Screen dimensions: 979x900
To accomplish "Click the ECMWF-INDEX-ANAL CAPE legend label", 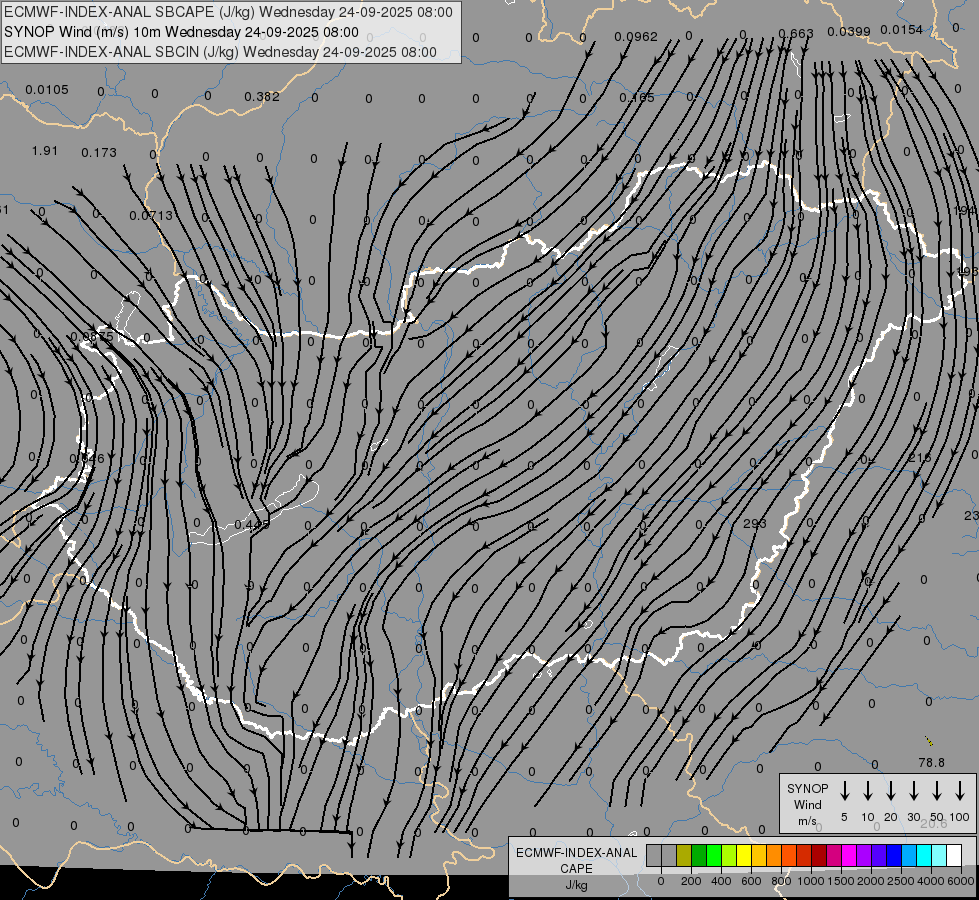I will 576,861.
